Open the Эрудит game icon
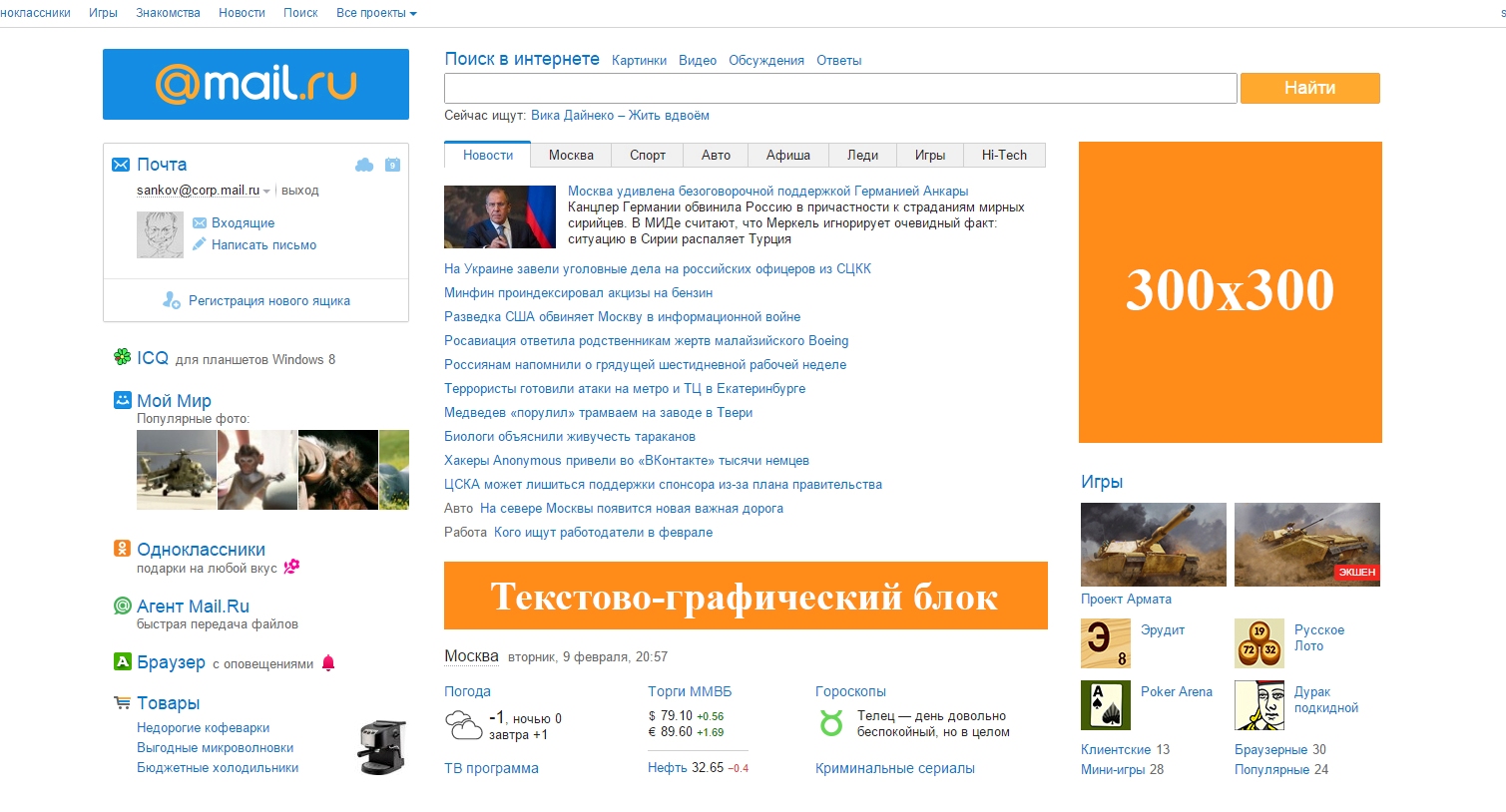1506x812 pixels. tap(1106, 643)
